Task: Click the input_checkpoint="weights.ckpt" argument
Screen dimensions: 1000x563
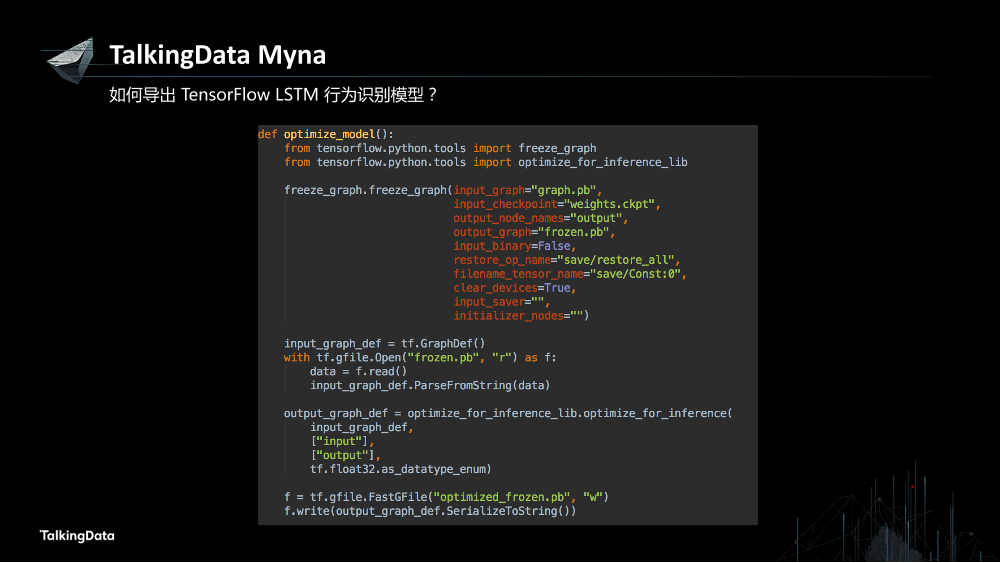Action: [557, 204]
